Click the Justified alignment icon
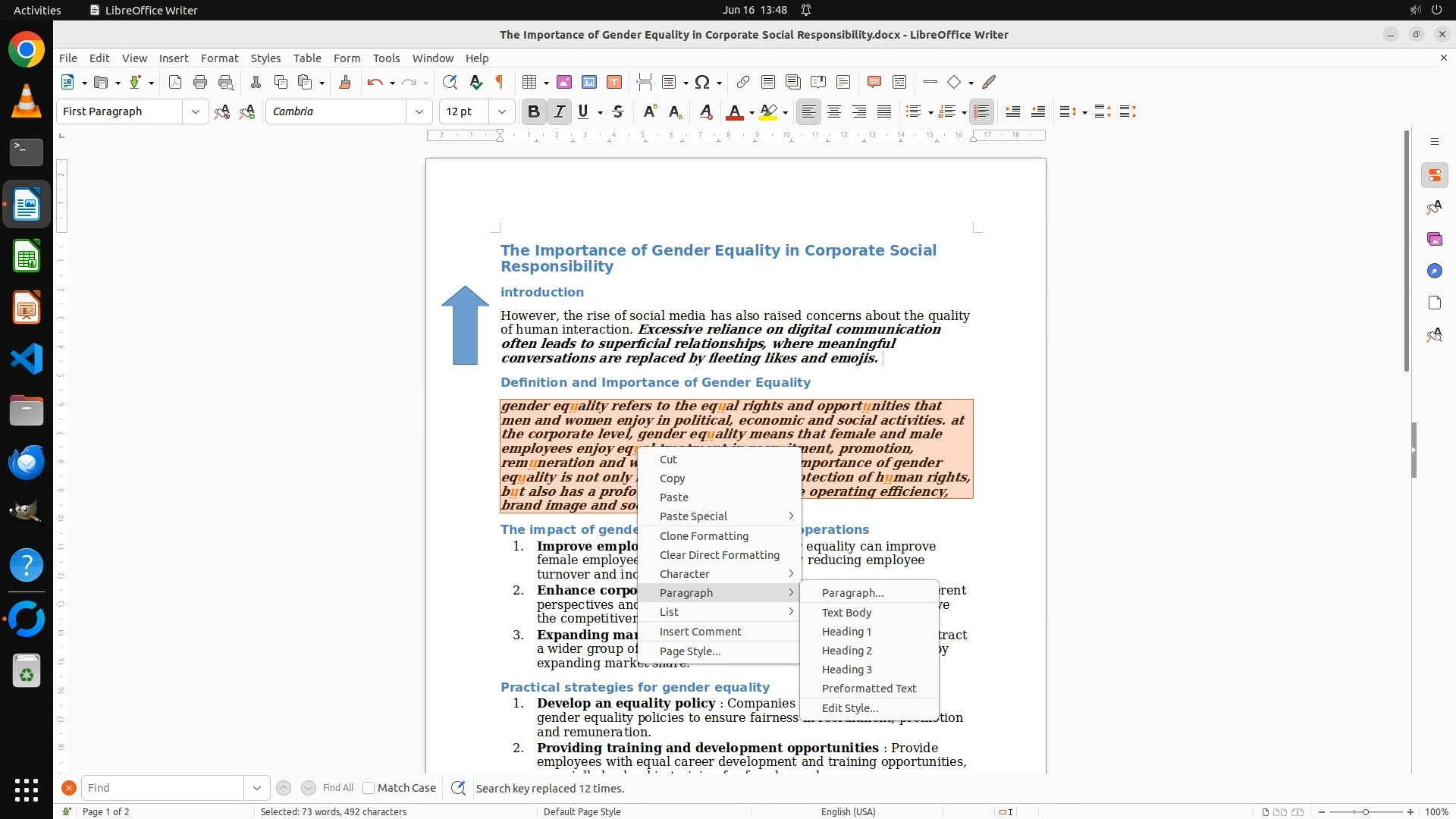Viewport: 1456px width, 819px height. coord(884,112)
